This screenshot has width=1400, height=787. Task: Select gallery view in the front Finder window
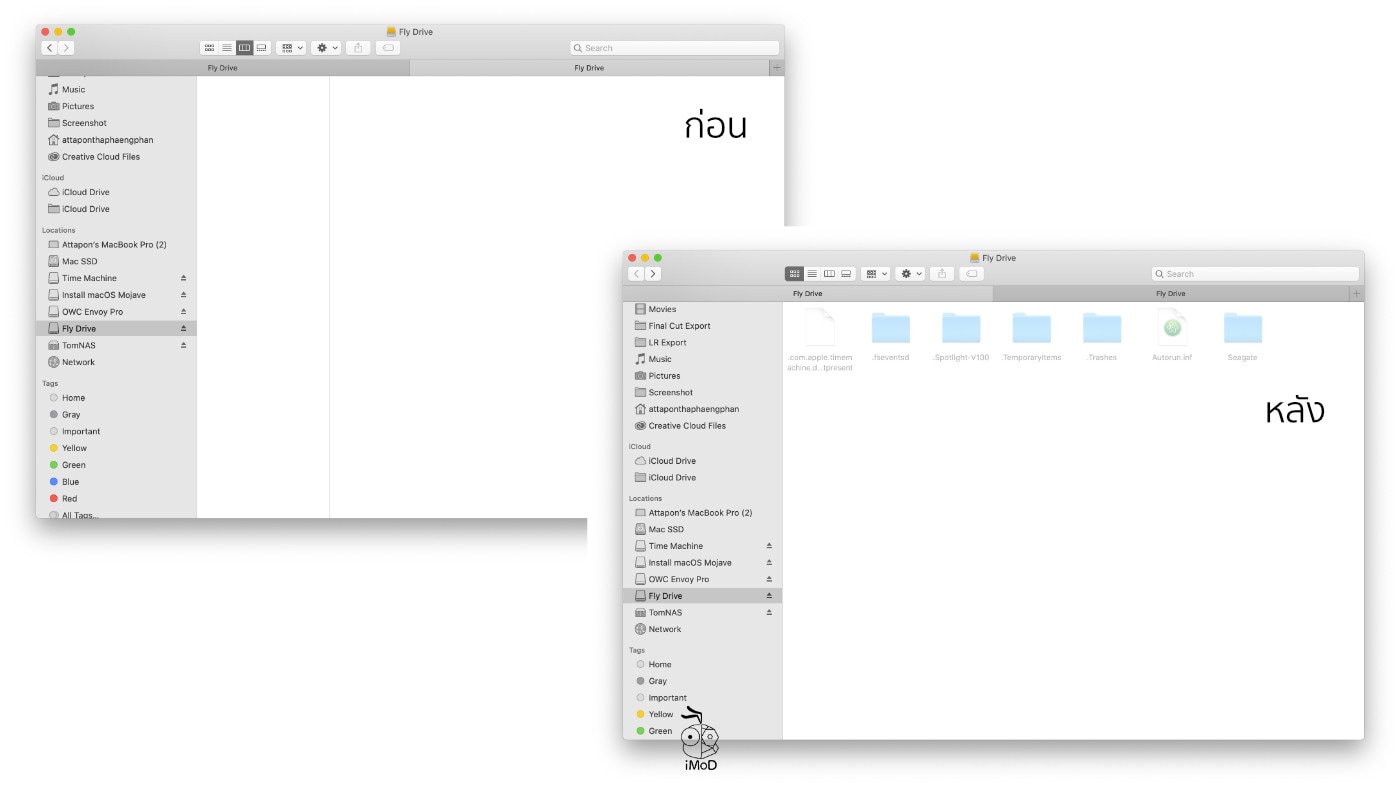click(x=847, y=273)
